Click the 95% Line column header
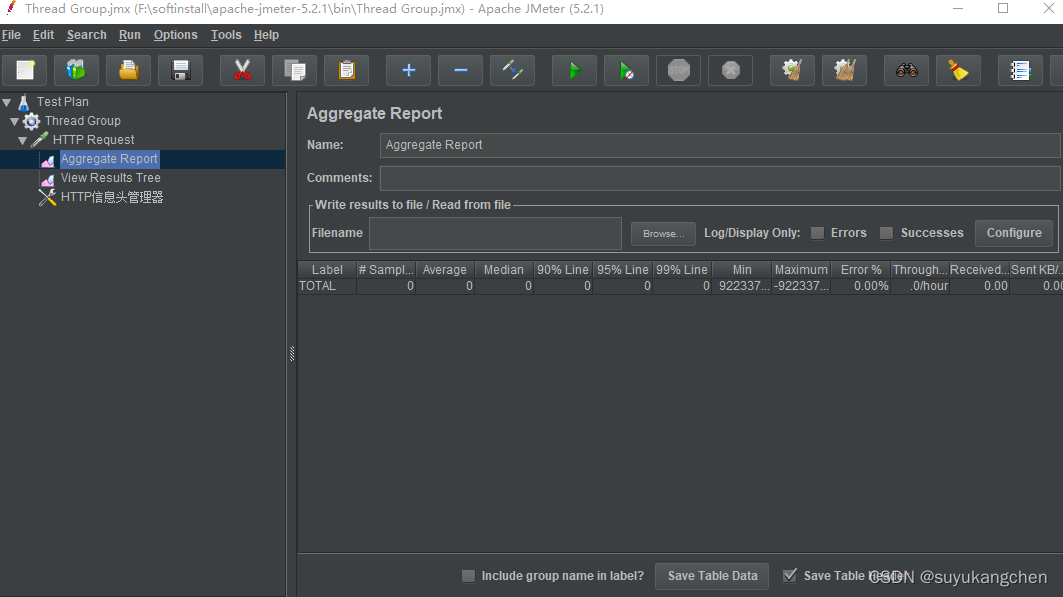Screen dimensions: 1063x597 (622, 270)
